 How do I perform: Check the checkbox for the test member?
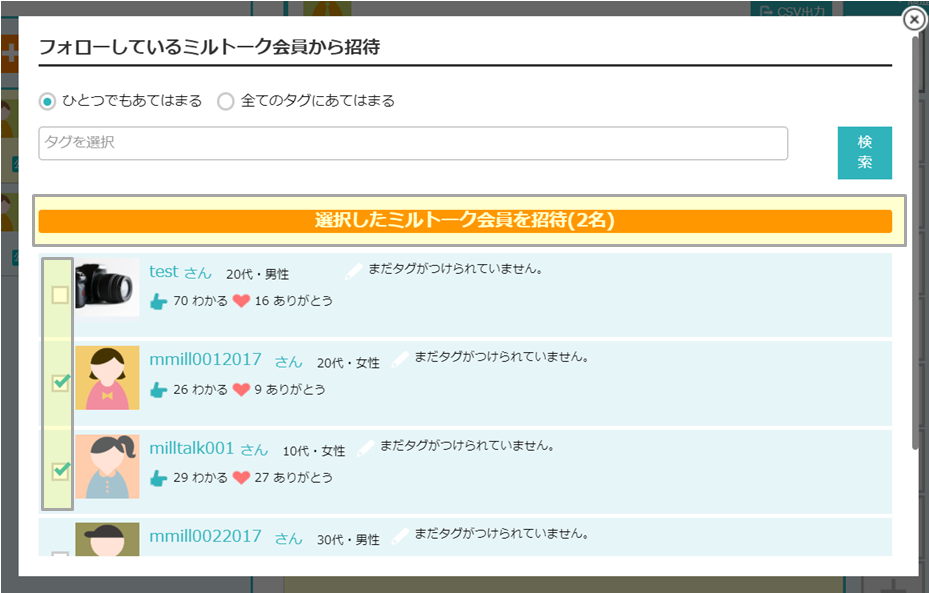60,294
